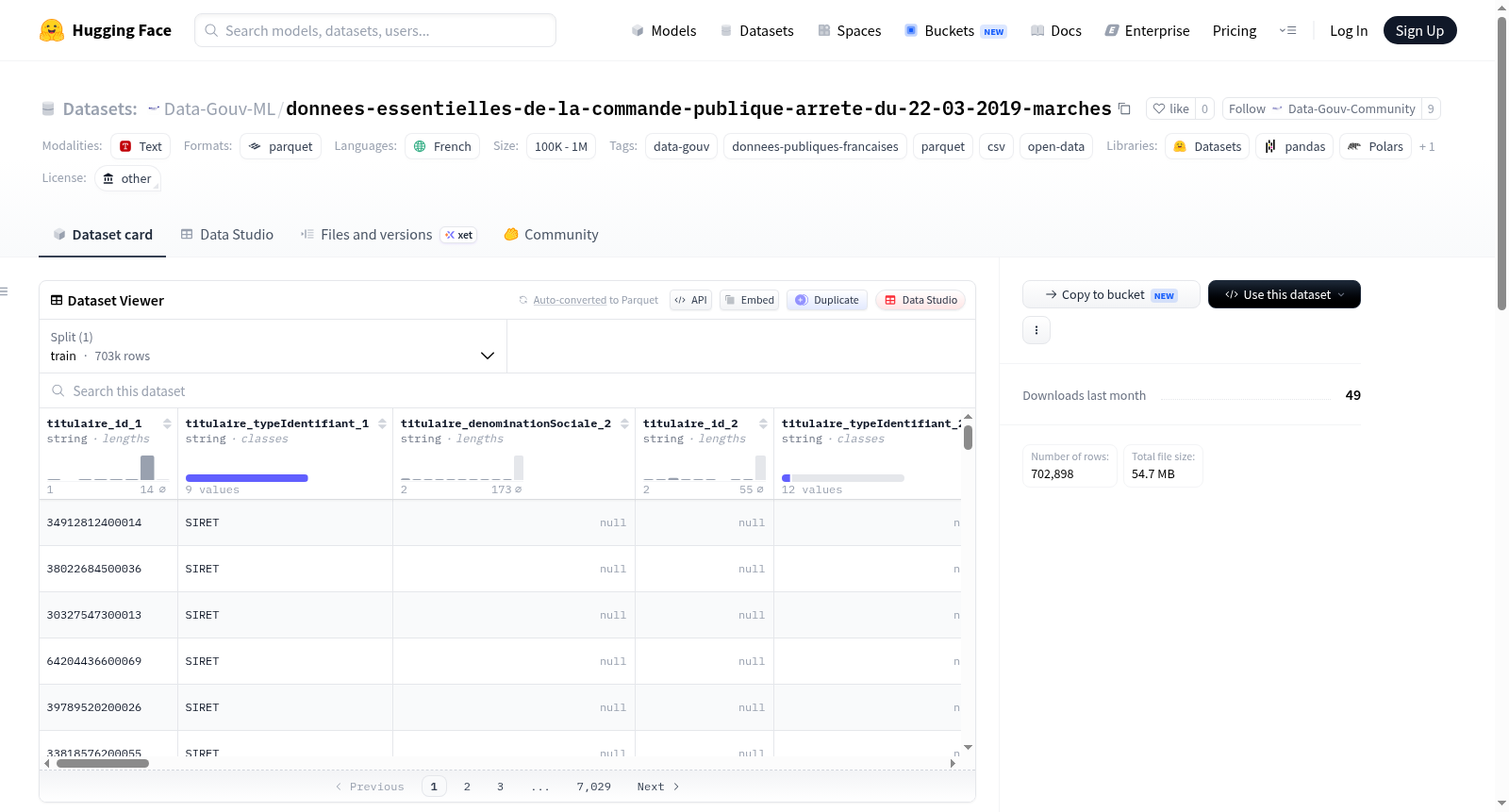Click the donnees-publiques-francaises tag

tap(815, 146)
